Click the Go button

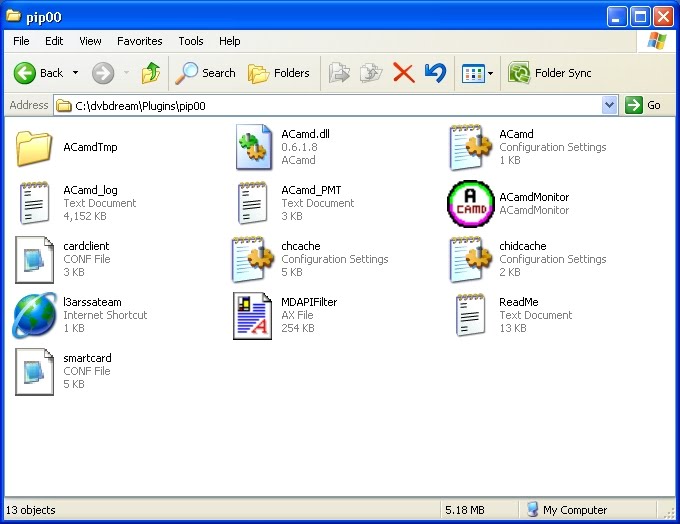pos(643,105)
